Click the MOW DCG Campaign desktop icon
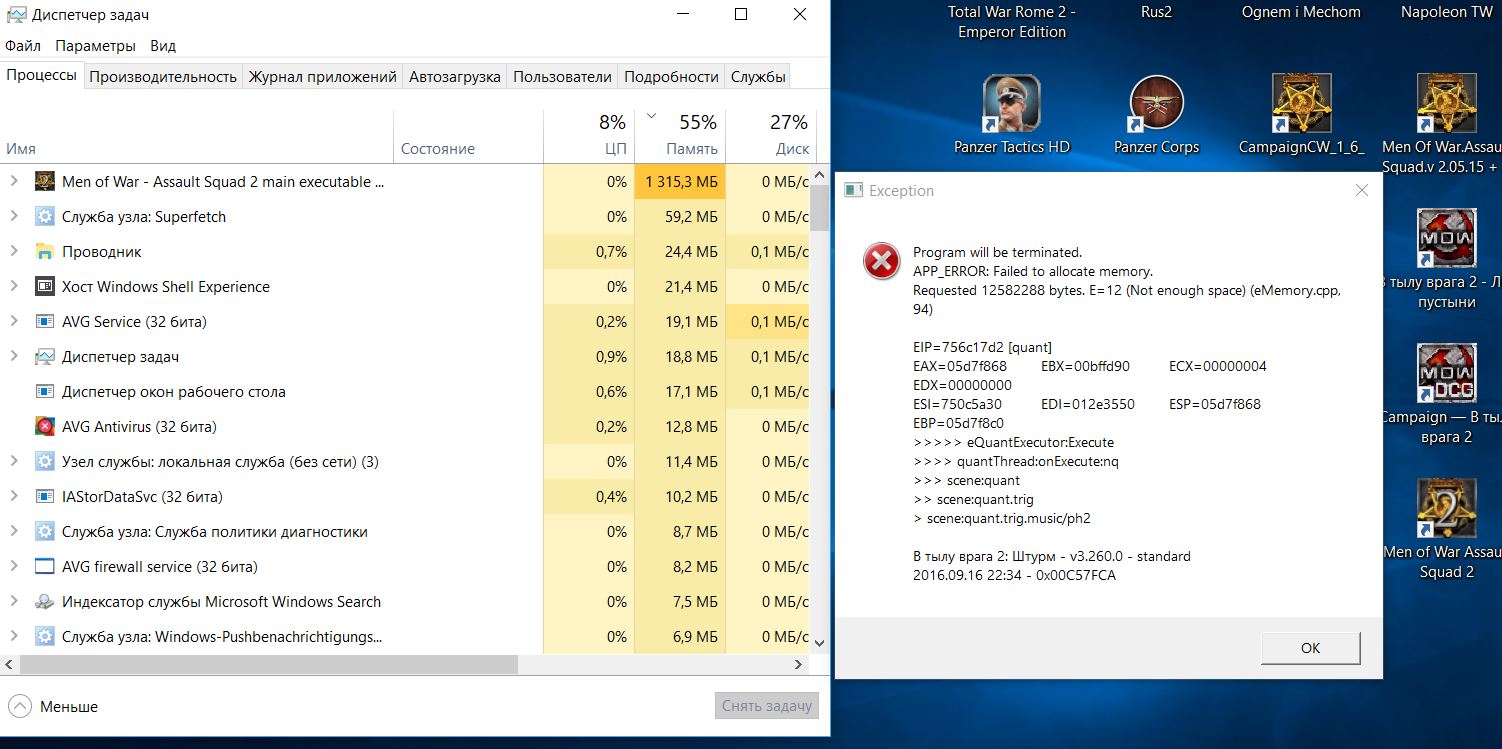1502x749 pixels. pyautogui.click(x=1446, y=373)
